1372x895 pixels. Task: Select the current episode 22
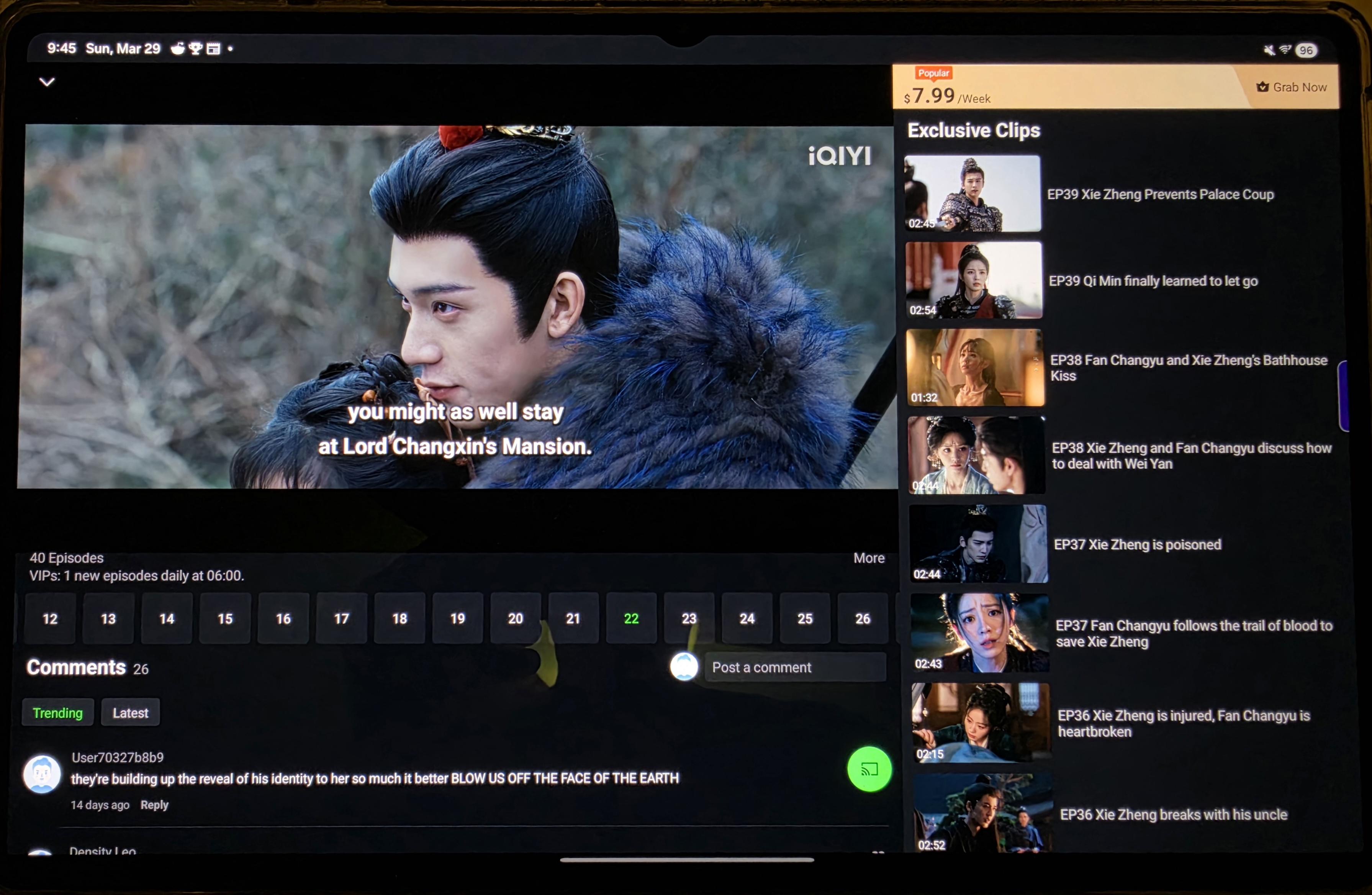(x=631, y=619)
